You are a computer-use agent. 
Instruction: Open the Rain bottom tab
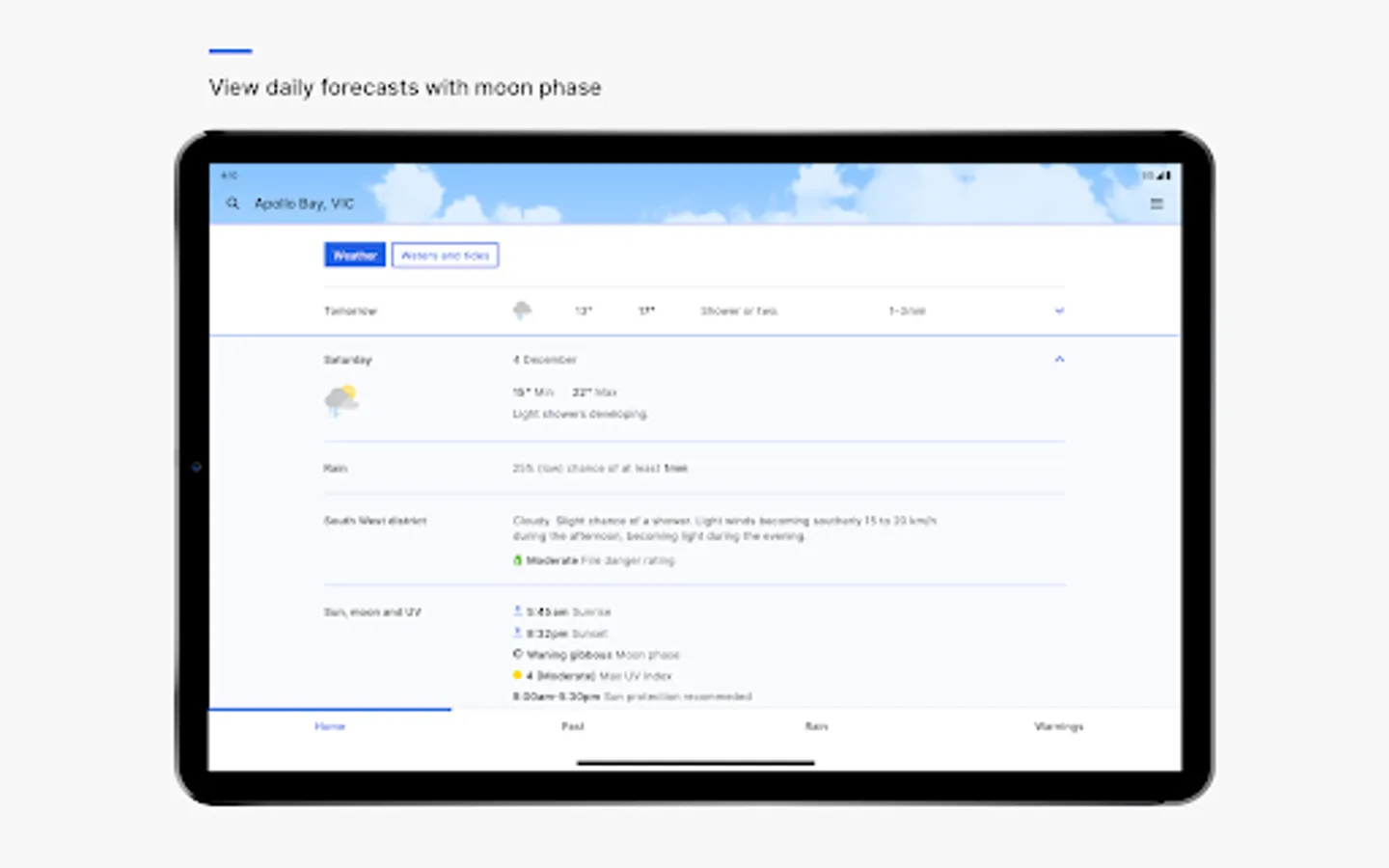tap(816, 726)
